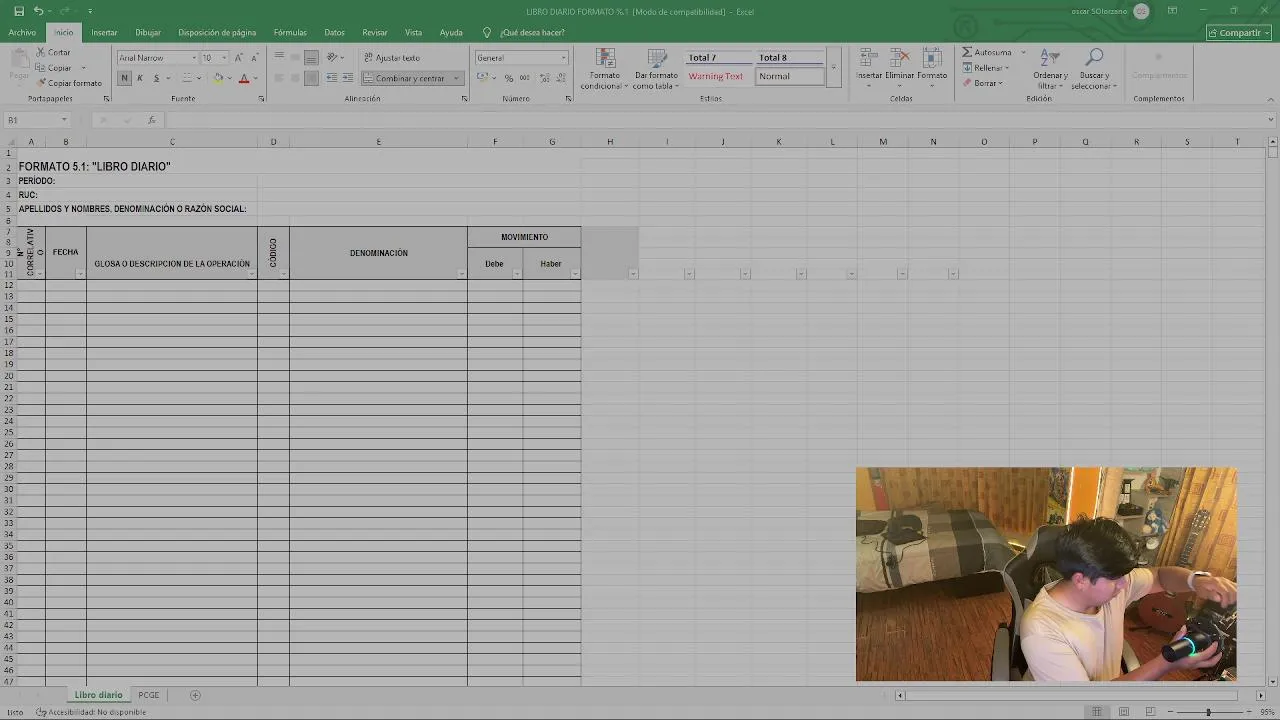Click the Save icon in quick access toolbar
Viewport: 1280px width, 720px height.
[x=19, y=11]
